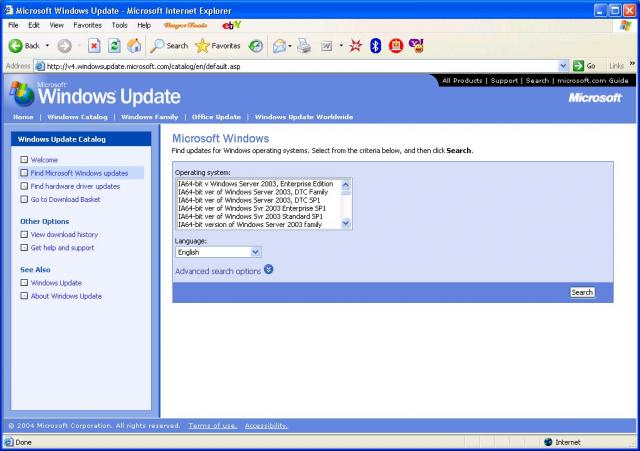Click the grayed Forward arrow icon
Image resolution: width=640 pixels, height=451 pixels.
64,46
